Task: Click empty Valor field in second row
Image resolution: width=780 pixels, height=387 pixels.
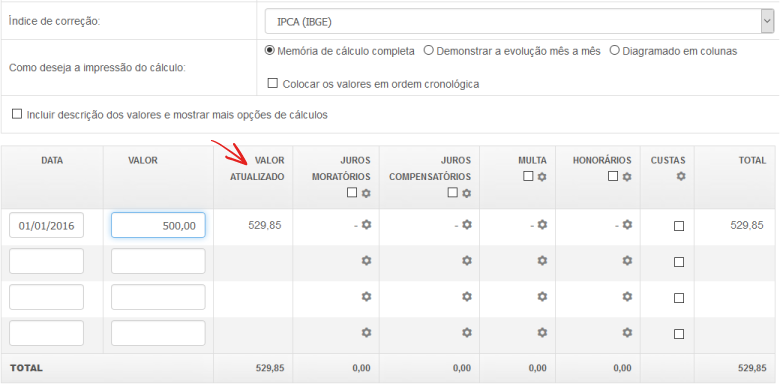Action: point(158,261)
